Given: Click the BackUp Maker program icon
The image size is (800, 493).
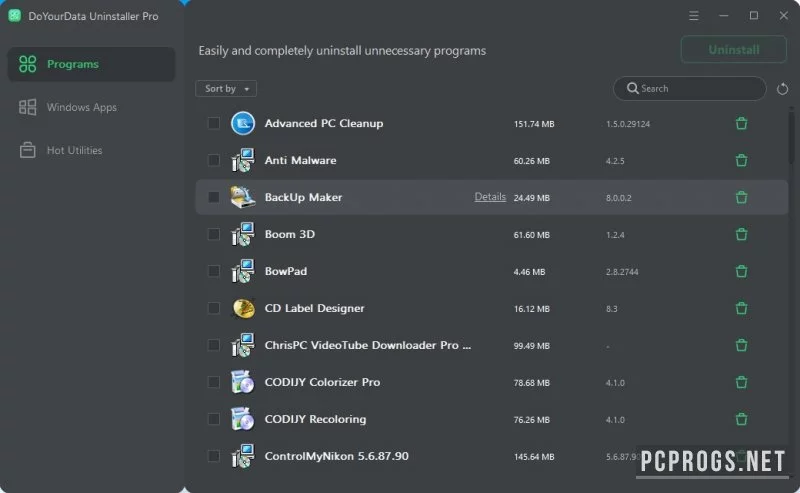Looking at the screenshot, I should 243,197.
